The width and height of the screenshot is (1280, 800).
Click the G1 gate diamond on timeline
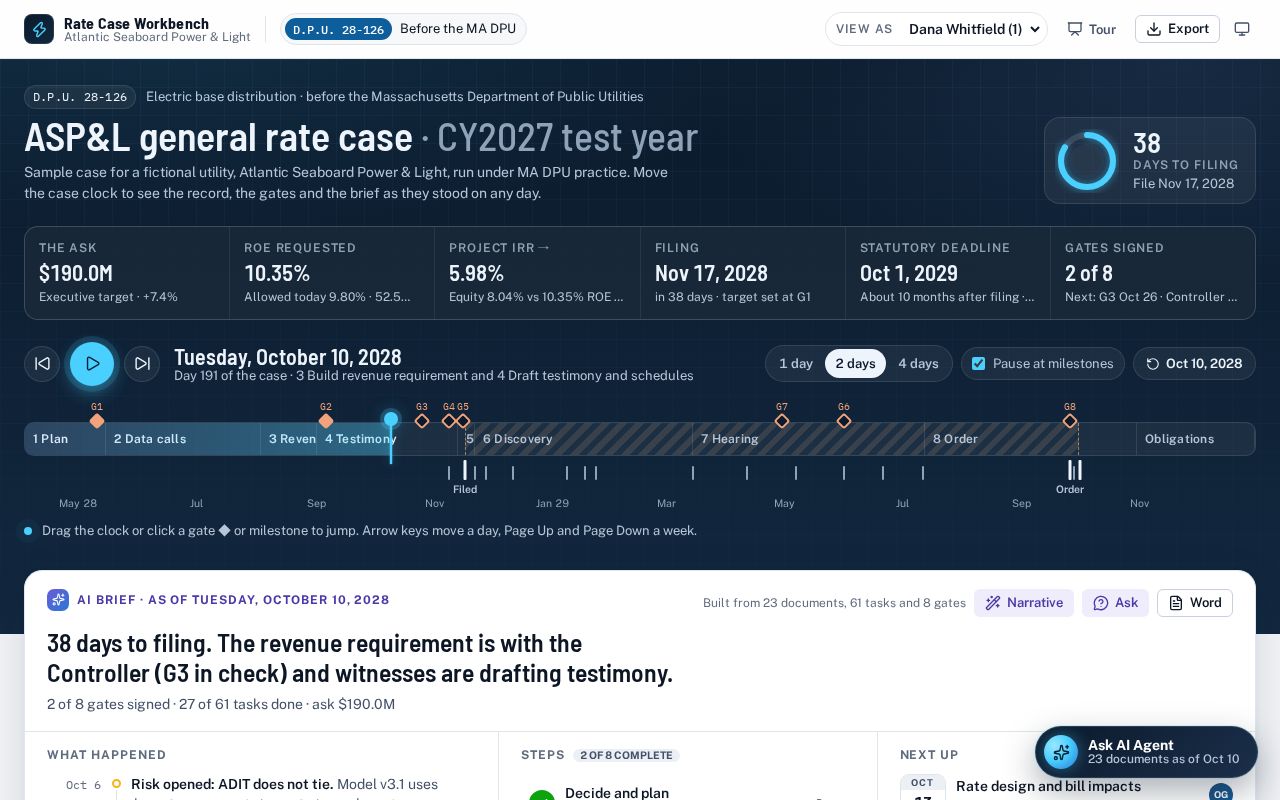tap(97, 421)
